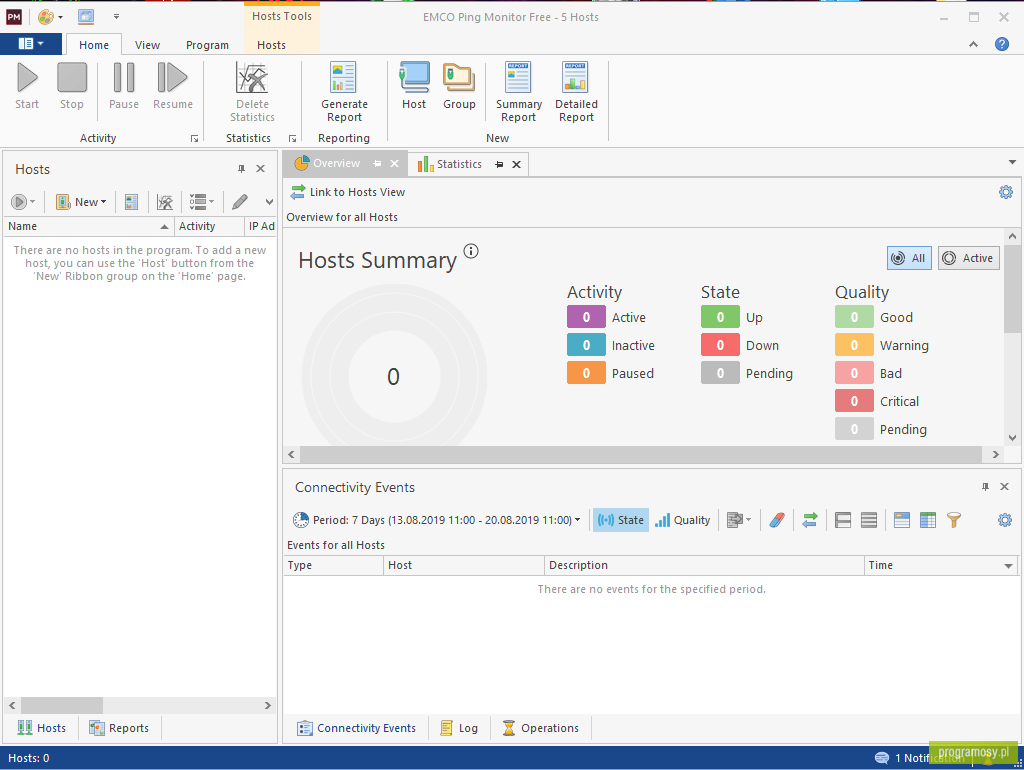Screen dimensions: 1024x770
Task: Click the purple Active count swatch
Action: pyautogui.click(x=586, y=317)
